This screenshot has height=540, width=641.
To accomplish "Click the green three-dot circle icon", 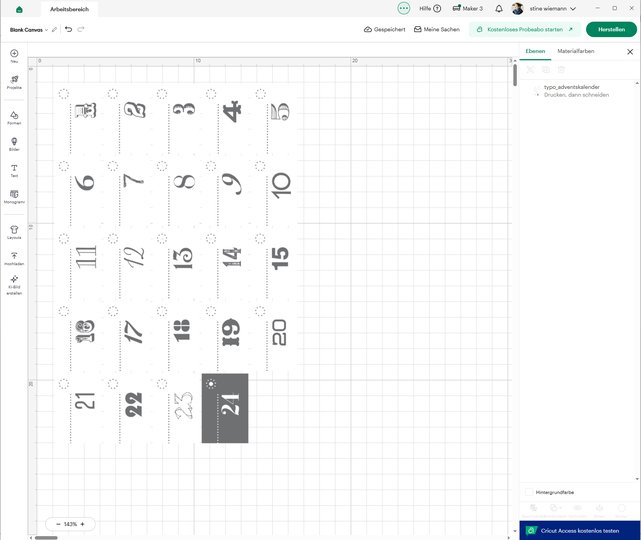I will pos(403,8).
